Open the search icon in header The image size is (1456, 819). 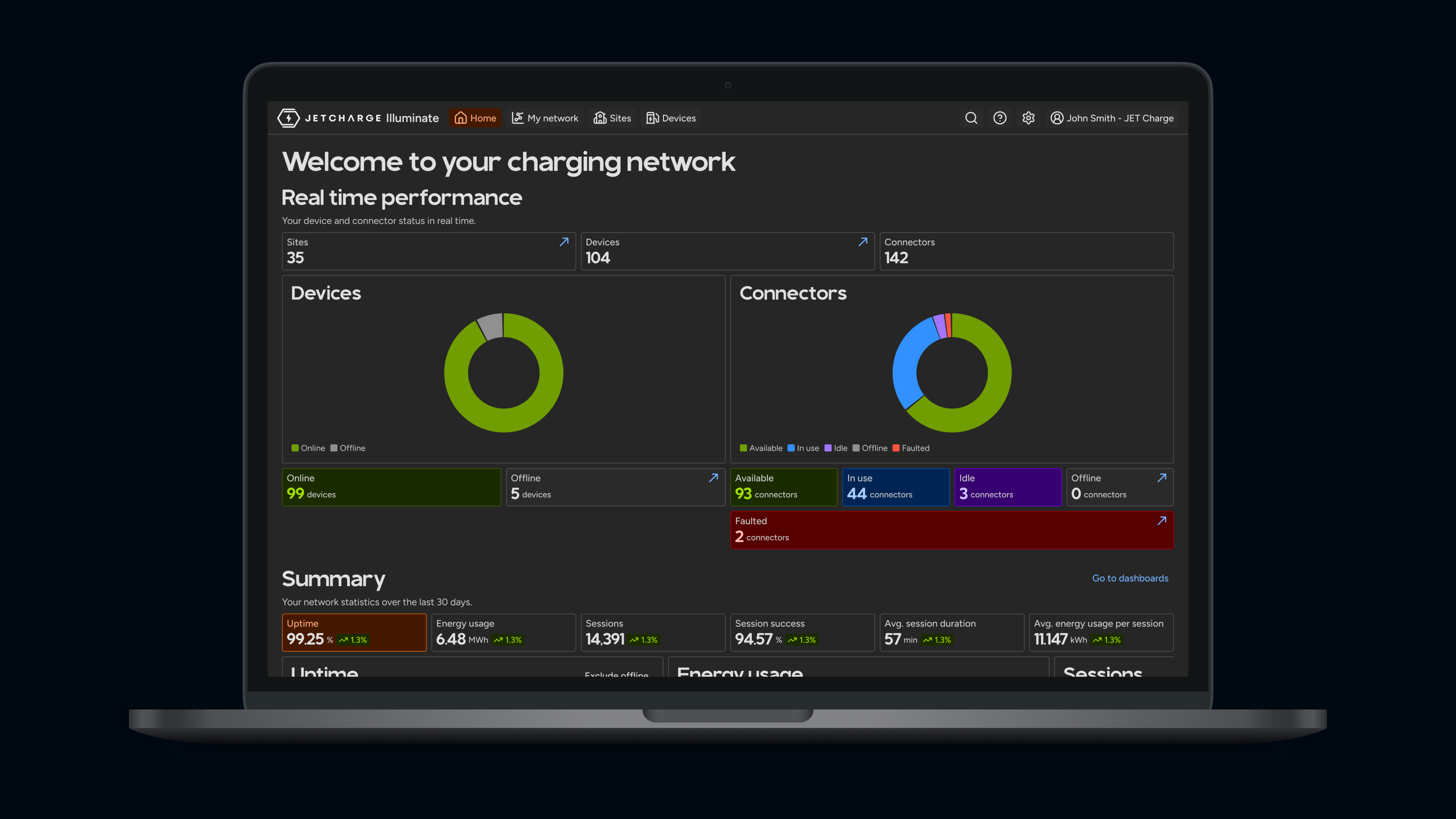coord(971,118)
